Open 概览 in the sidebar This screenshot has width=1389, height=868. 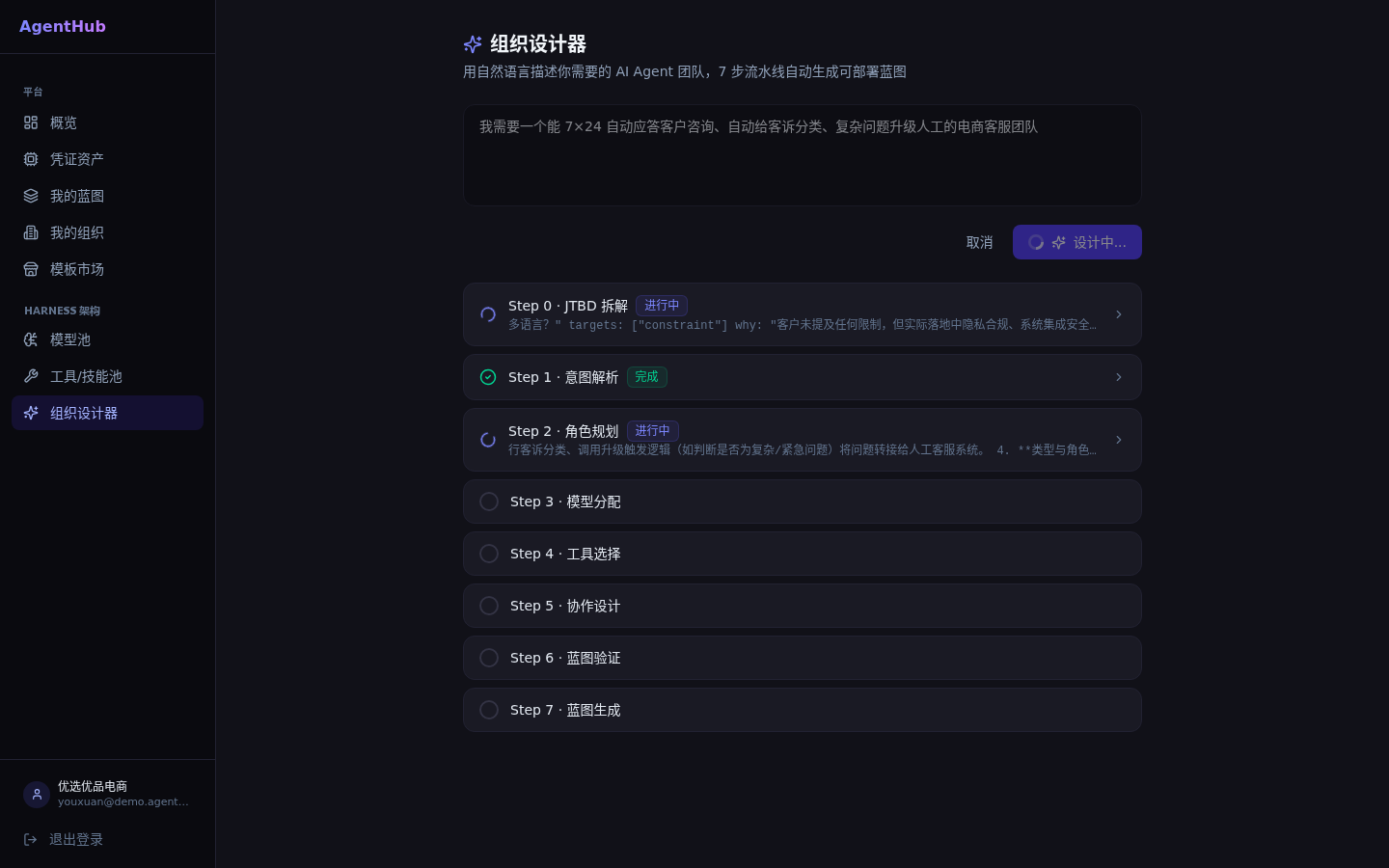(107, 122)
